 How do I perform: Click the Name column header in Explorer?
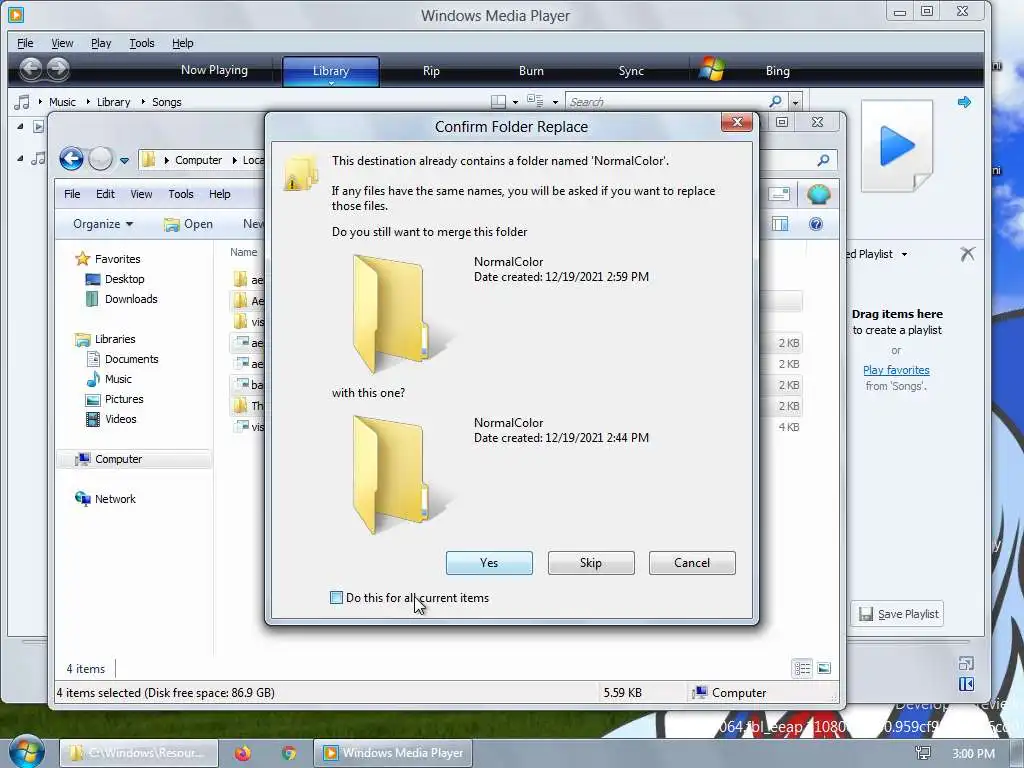(244, 252)
